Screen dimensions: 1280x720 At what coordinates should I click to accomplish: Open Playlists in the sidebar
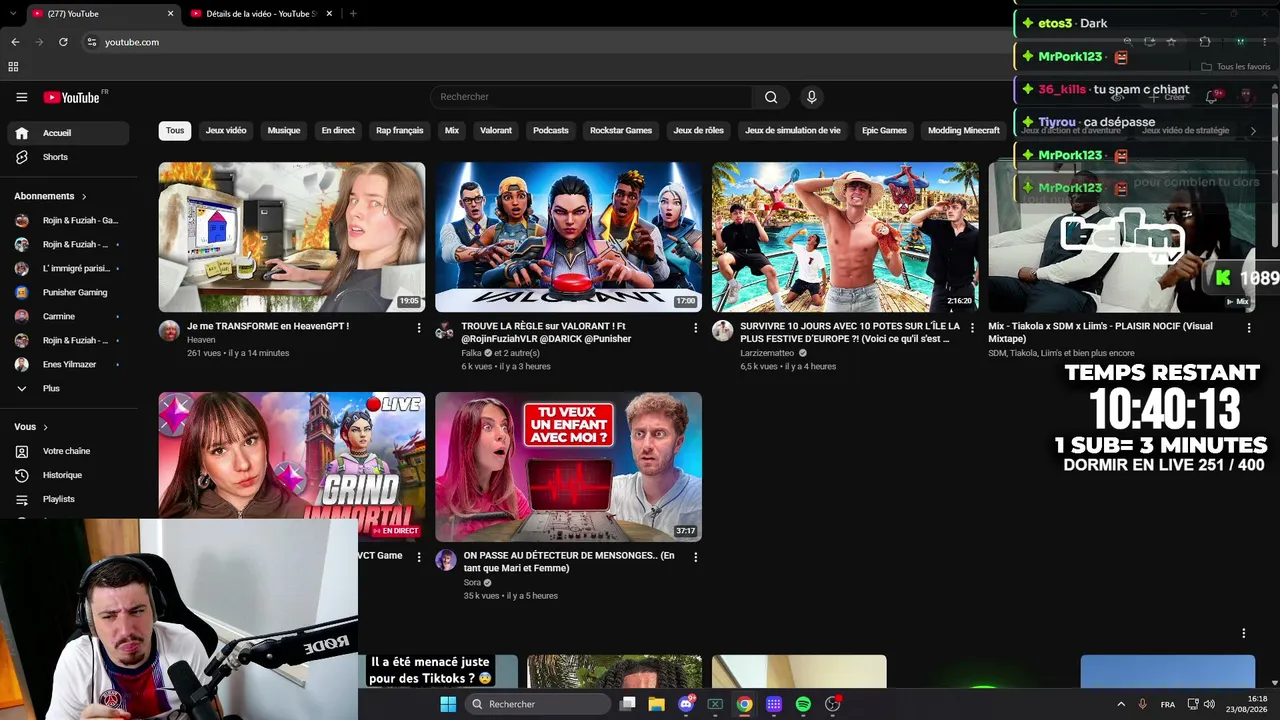point(69,499)
